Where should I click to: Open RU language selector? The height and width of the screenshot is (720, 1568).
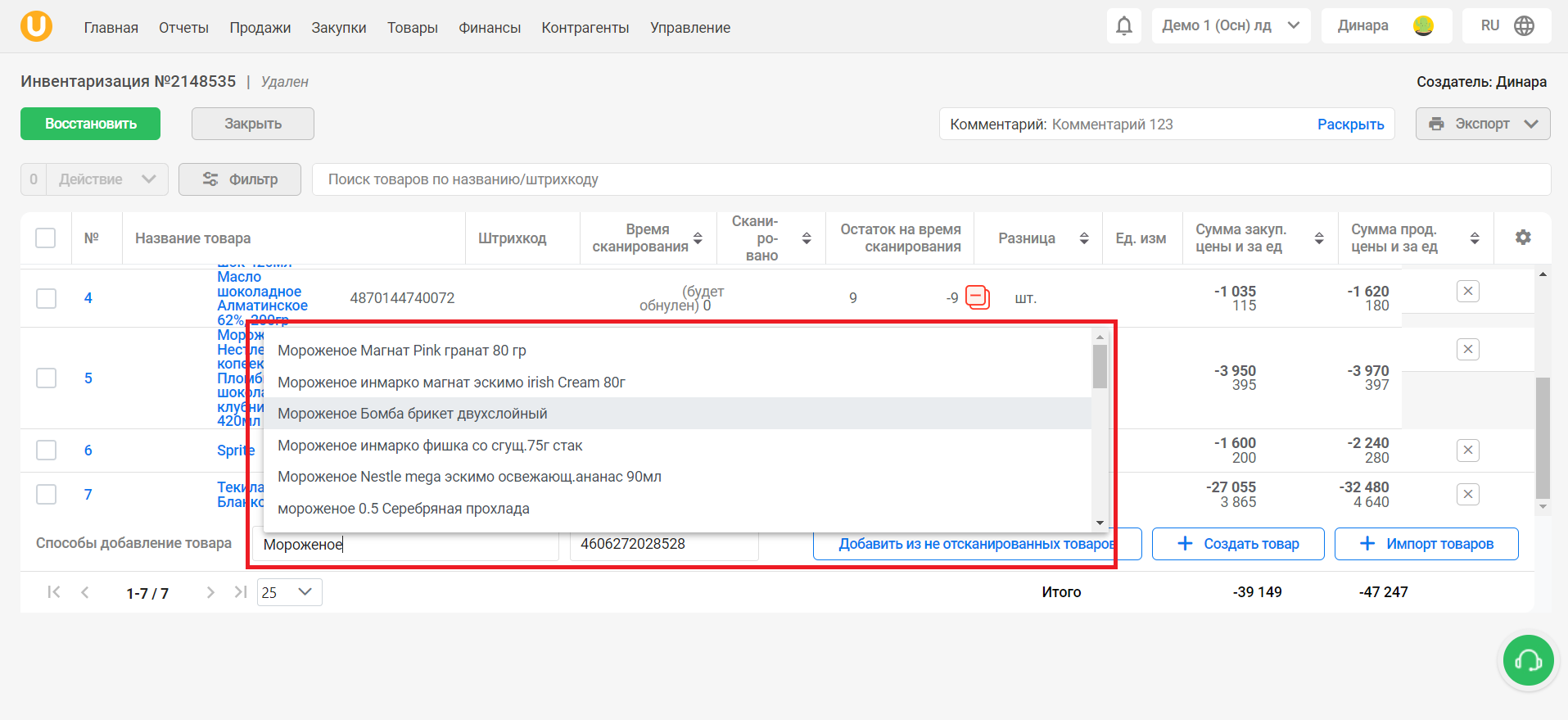pyautogui.click(x=1507, y=26)
